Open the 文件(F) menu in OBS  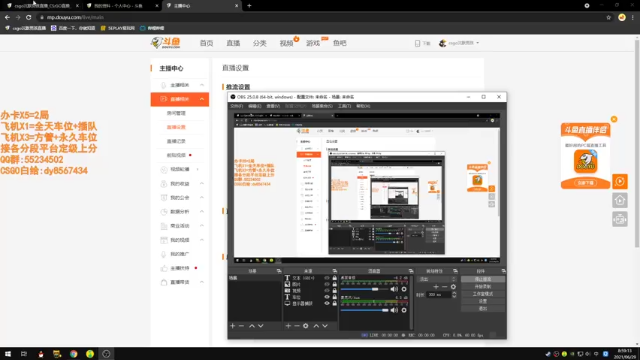click(236, 106)
